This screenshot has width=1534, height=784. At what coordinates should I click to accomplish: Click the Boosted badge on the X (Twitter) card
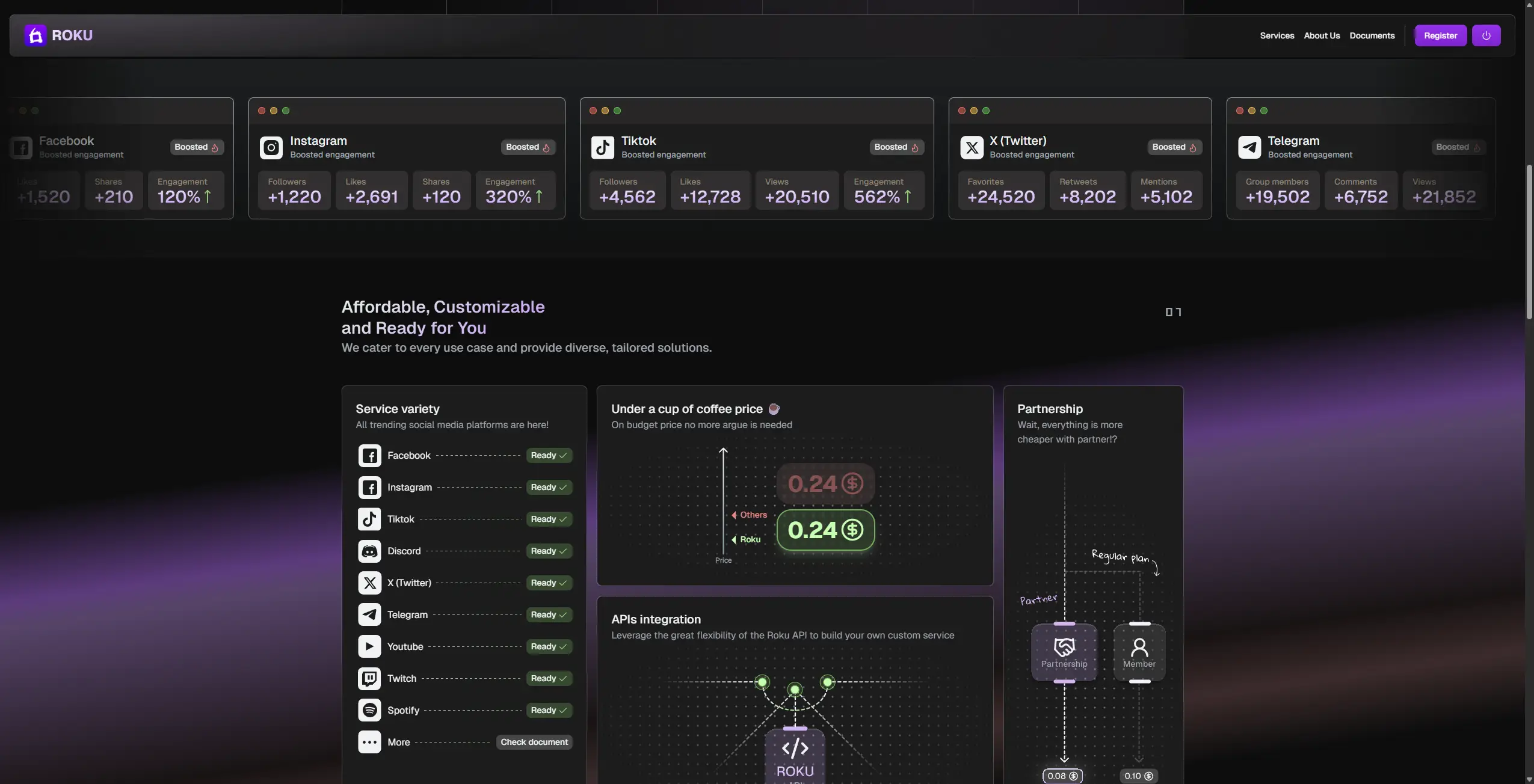1174,147
